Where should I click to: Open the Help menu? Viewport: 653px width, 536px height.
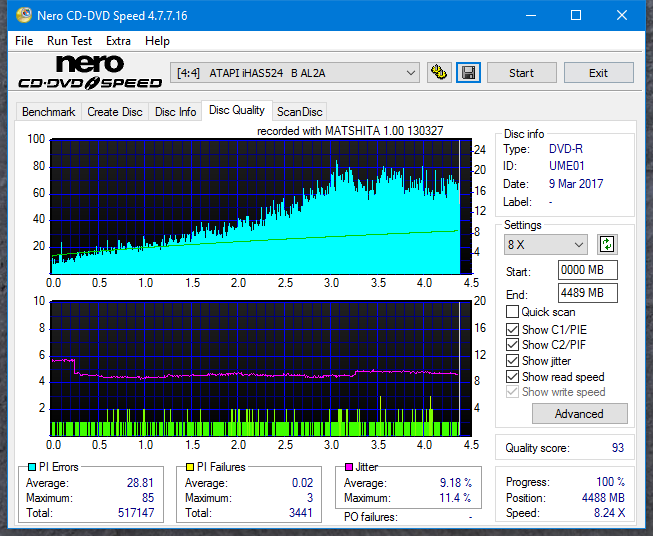coord(157,41)
